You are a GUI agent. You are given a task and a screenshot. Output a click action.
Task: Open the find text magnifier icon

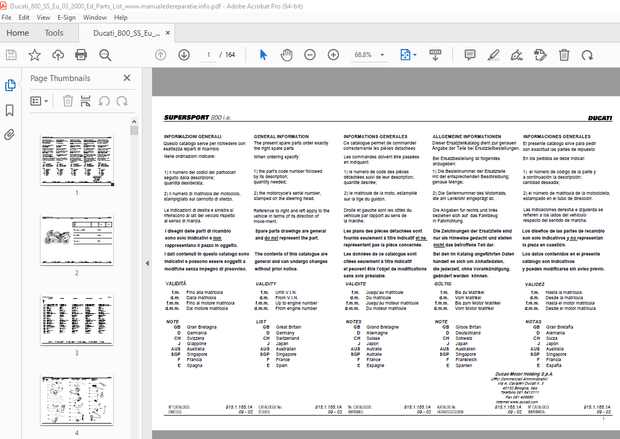[x=105, y=55]
